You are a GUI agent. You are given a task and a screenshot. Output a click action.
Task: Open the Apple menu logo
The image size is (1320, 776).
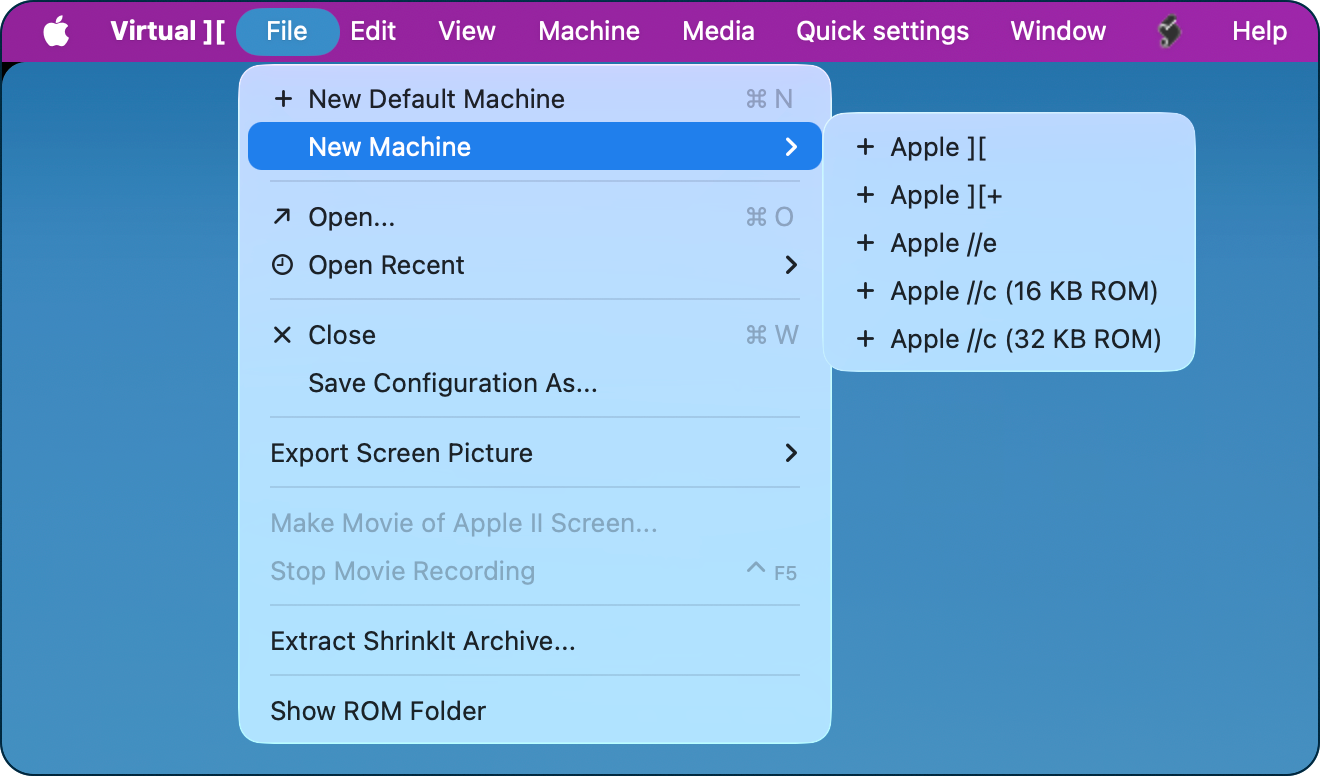57,32
